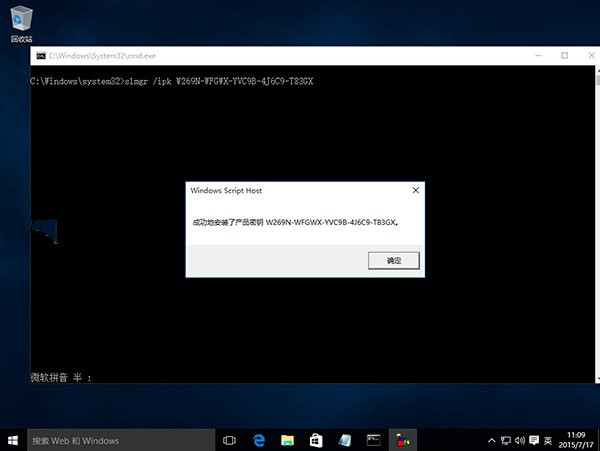
Task: Open File Explorer from the taskbar
Action: [x=287, y=440]
